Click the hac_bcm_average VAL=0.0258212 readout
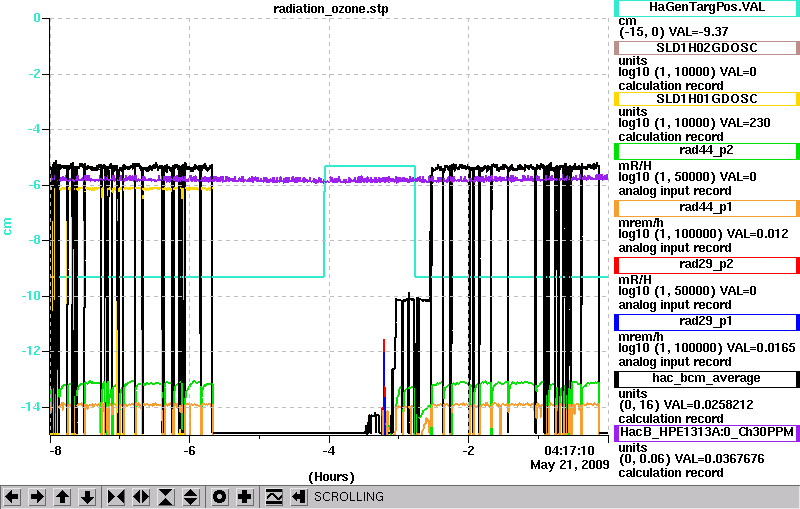Viewport: 800px width, 509px height. tap(686, 405)
